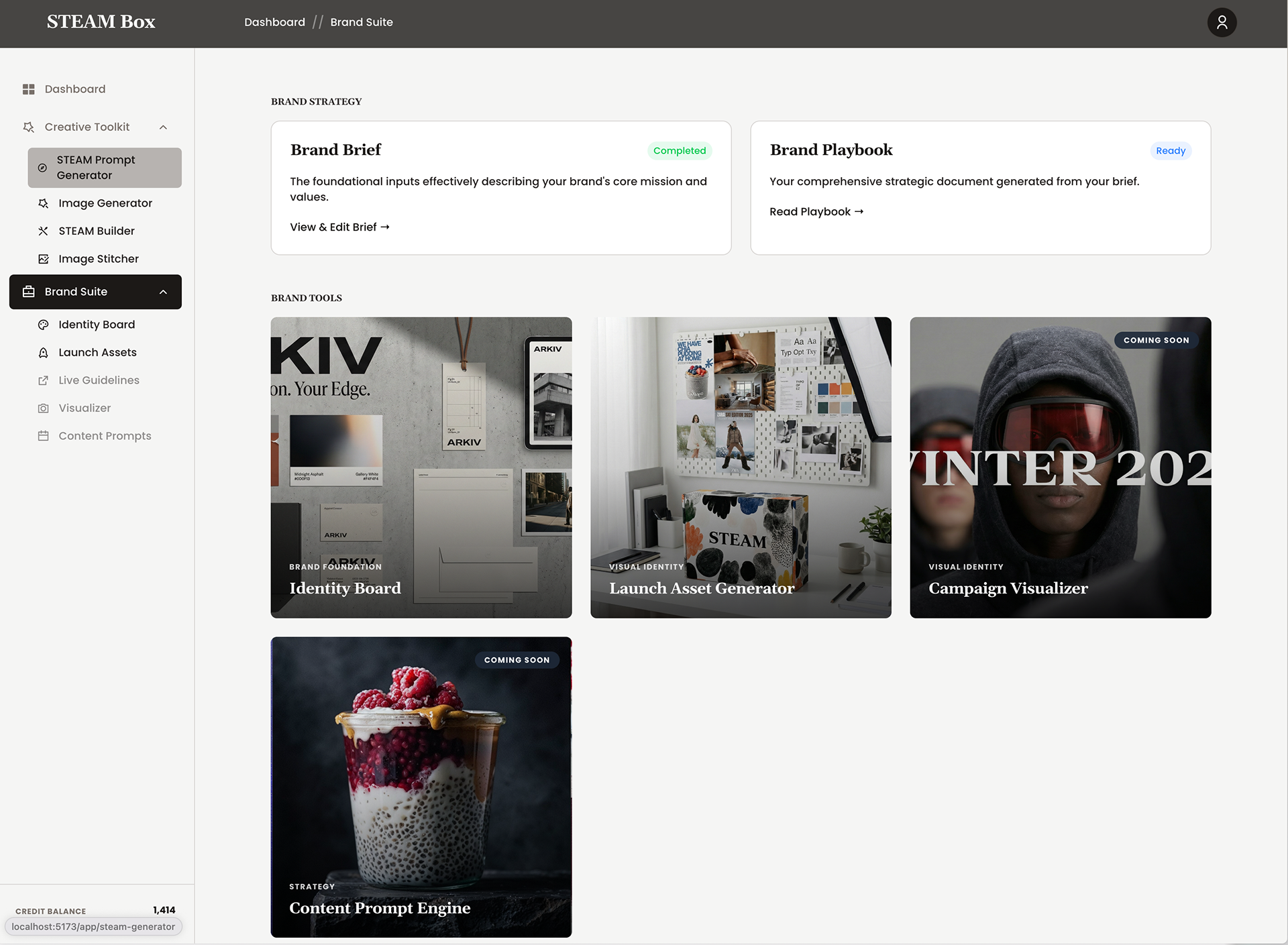Viewport: 1288px width, 945px height.
Task: Open the View & Edit Brief link
Action: click(x=339, y=227)
